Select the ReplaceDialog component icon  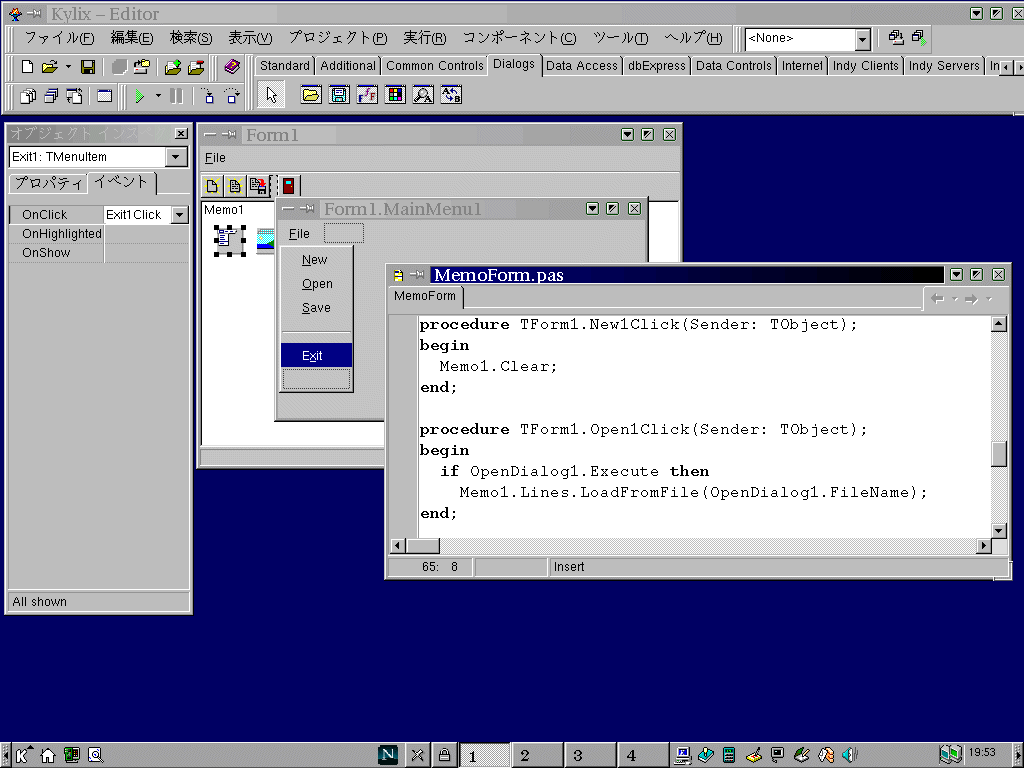click(451, 95)
